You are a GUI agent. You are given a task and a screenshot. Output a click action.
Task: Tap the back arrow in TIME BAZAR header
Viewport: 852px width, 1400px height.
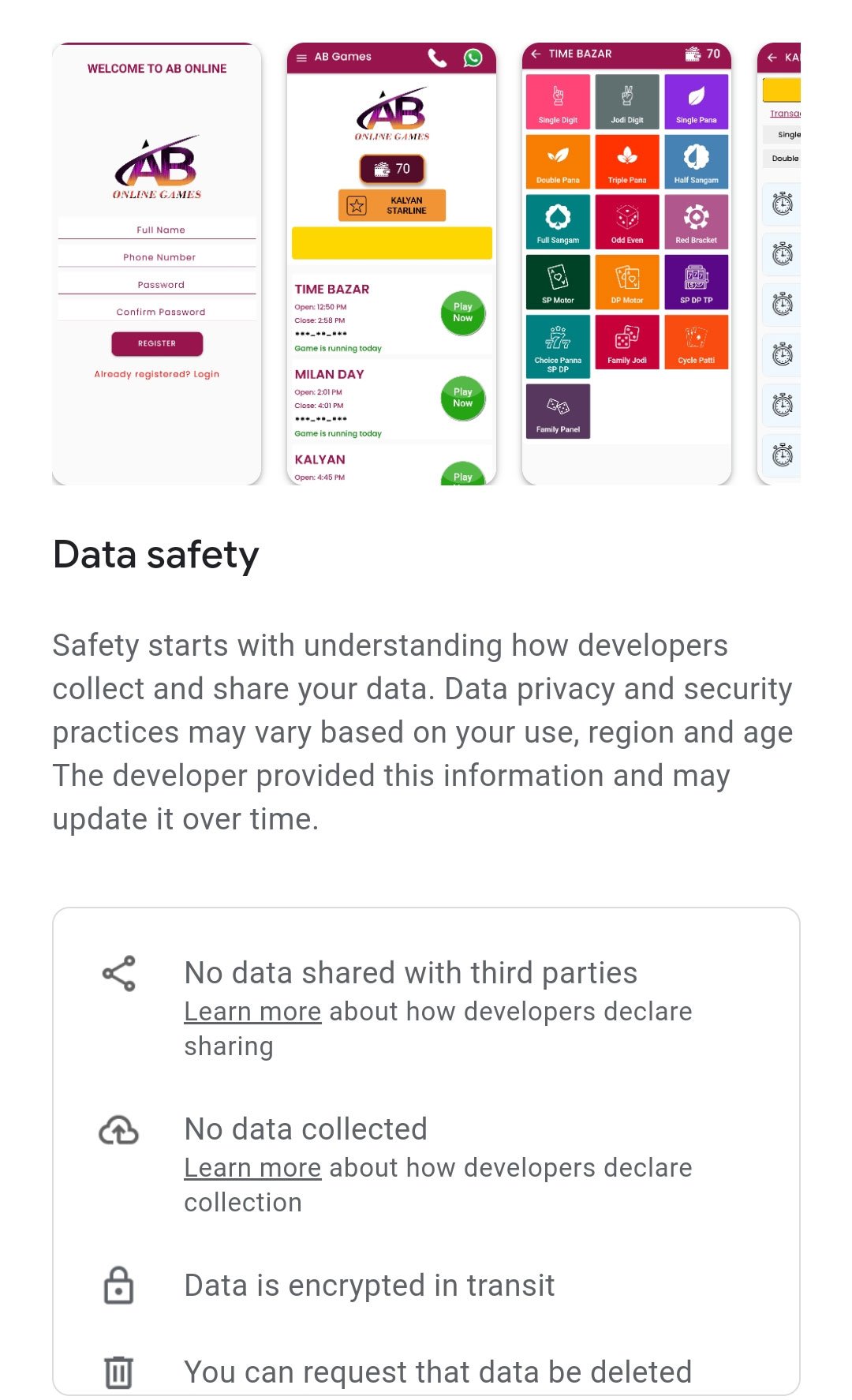(x=536, y=54)
